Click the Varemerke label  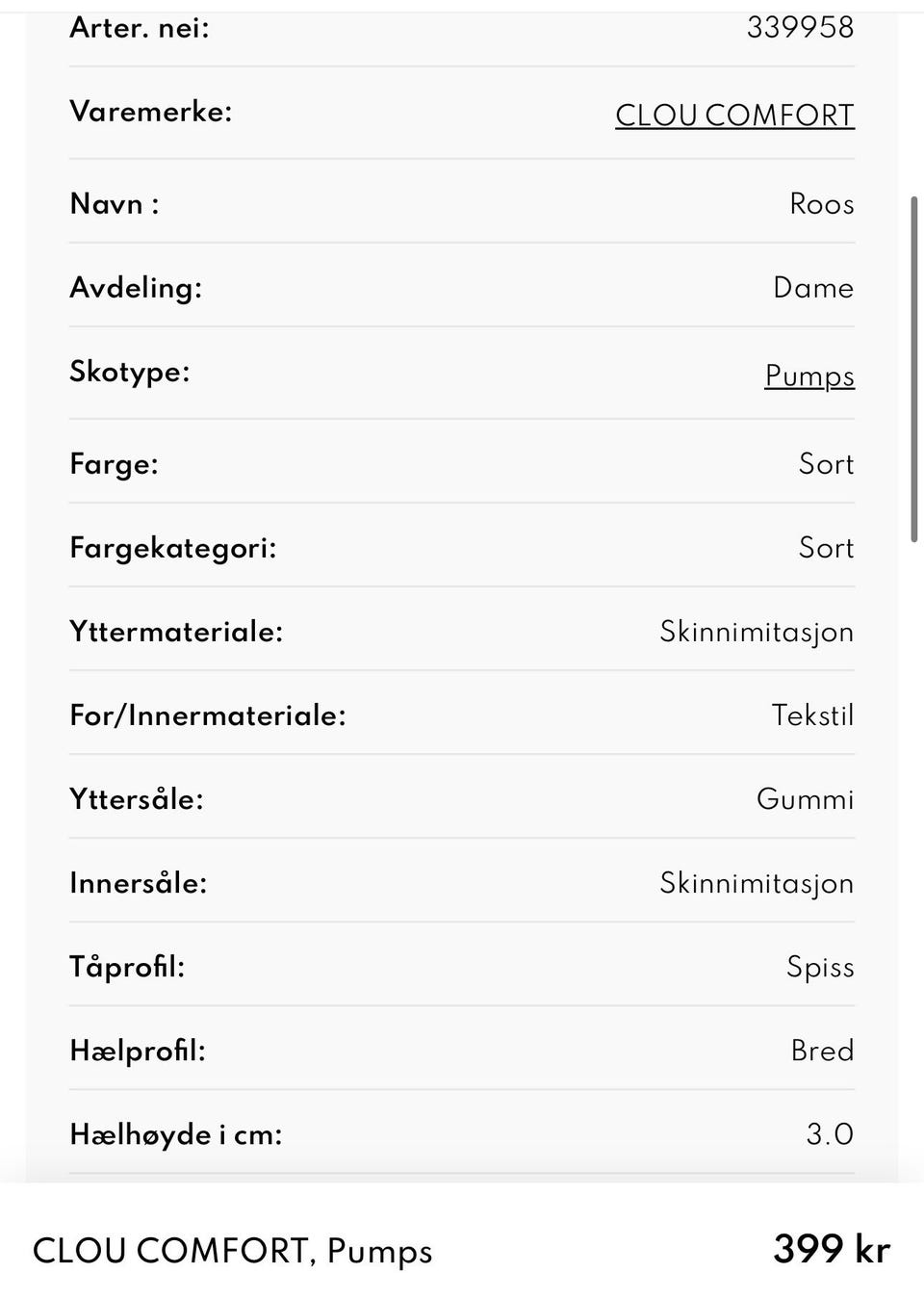coord(151,112)
